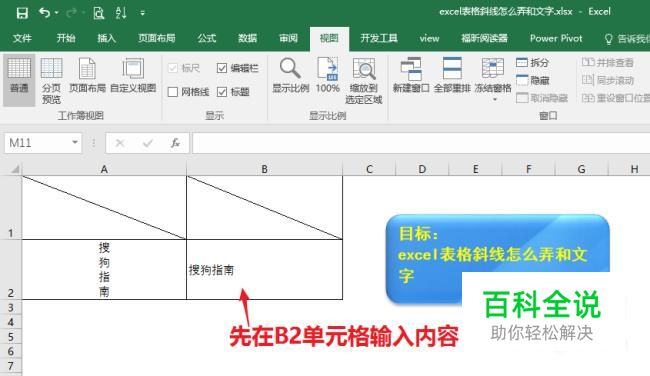The height and width of the screenshot is (376, 650).
Task: Click the 告诉我 lightbulb search box
Action: pyautogui.click(x=627, y=39)
